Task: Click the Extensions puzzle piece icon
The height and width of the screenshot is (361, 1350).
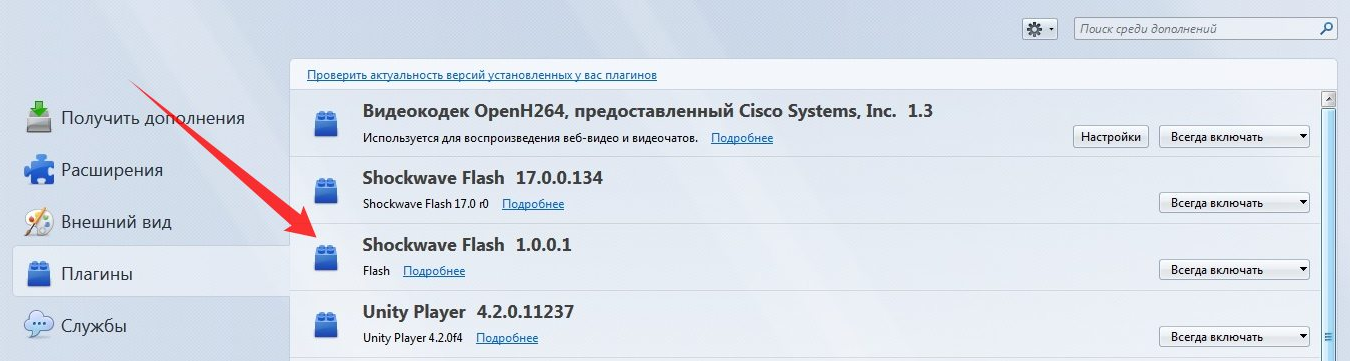Action: (x=38, y=169)
